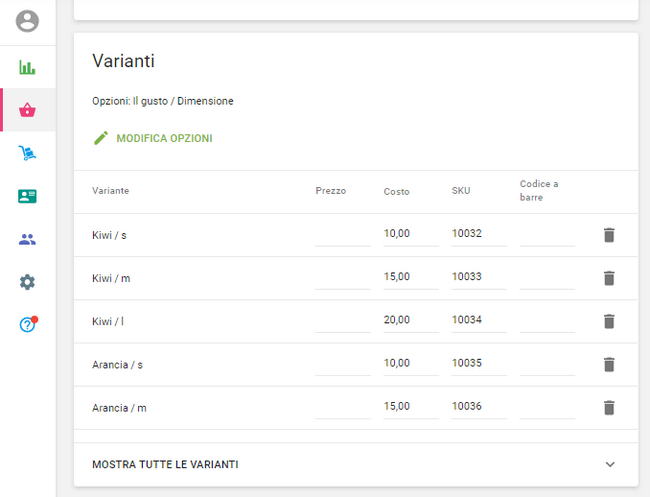This screenshot has height=497, width=650.
Task: Remove the Kiwi / l variant row
Action: click(609, 321)
